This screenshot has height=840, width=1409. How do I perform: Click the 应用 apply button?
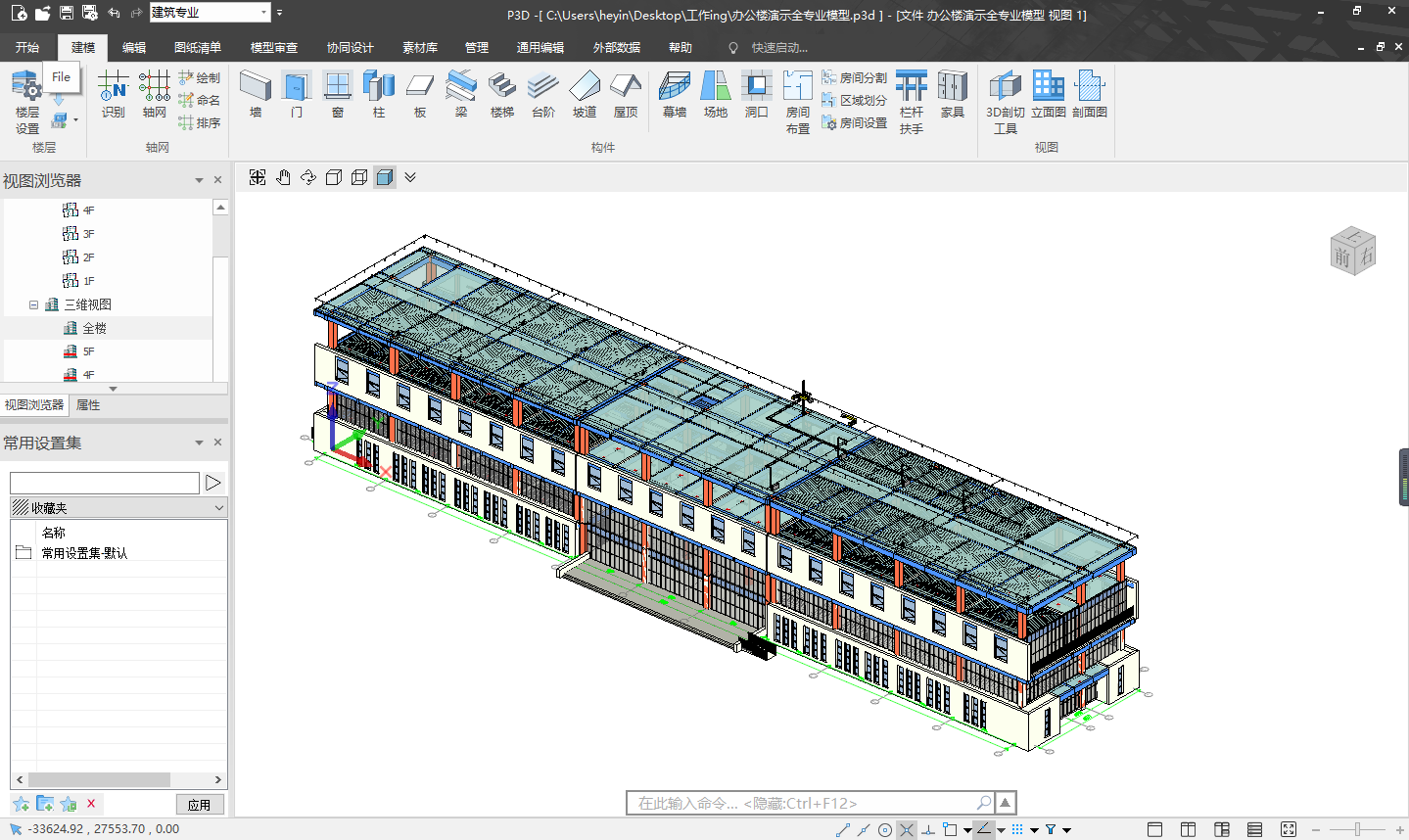200,804
